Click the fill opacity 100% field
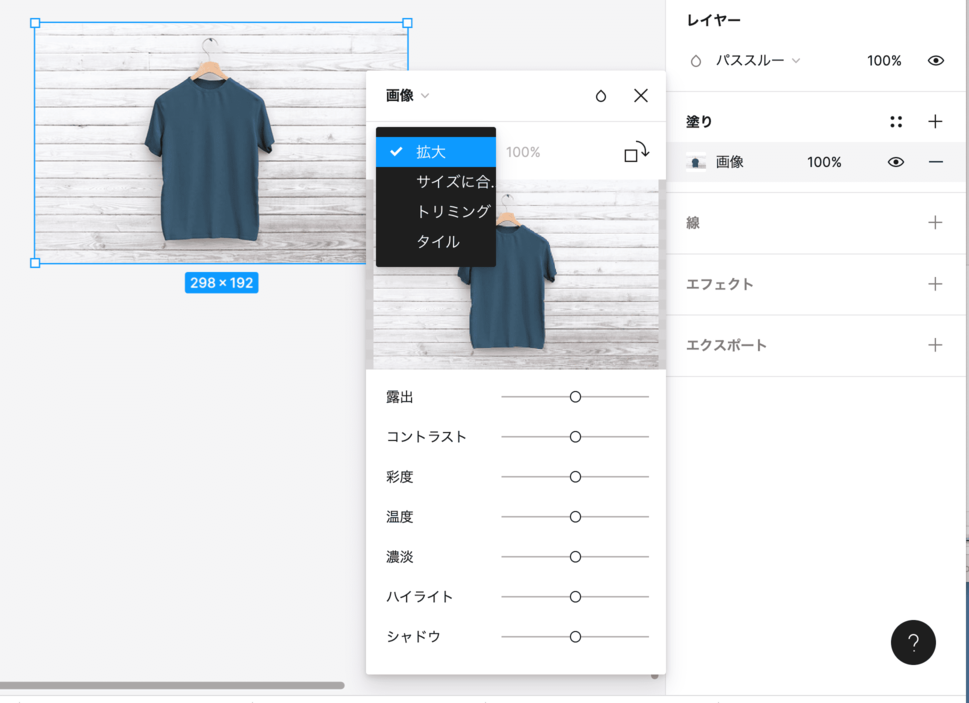Viewport: 969px width, 703px height. tap(824, 162)
